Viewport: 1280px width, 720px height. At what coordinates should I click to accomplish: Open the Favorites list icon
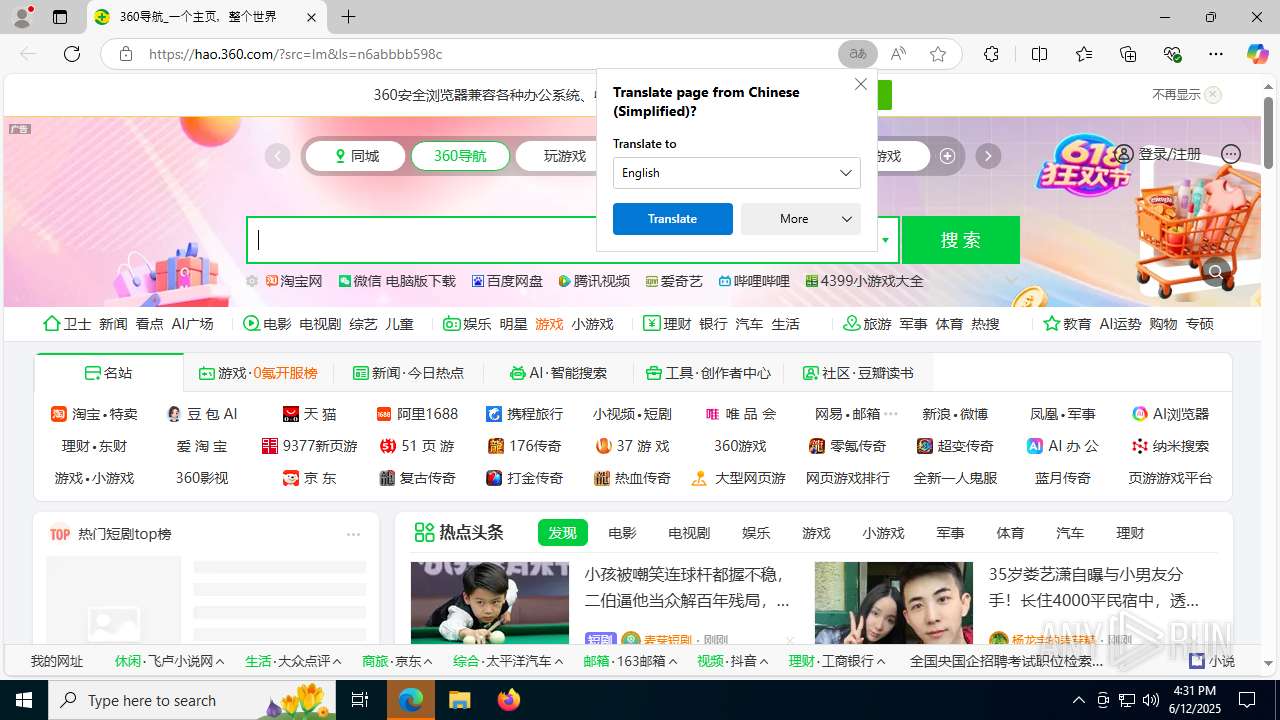(1084, 54)
